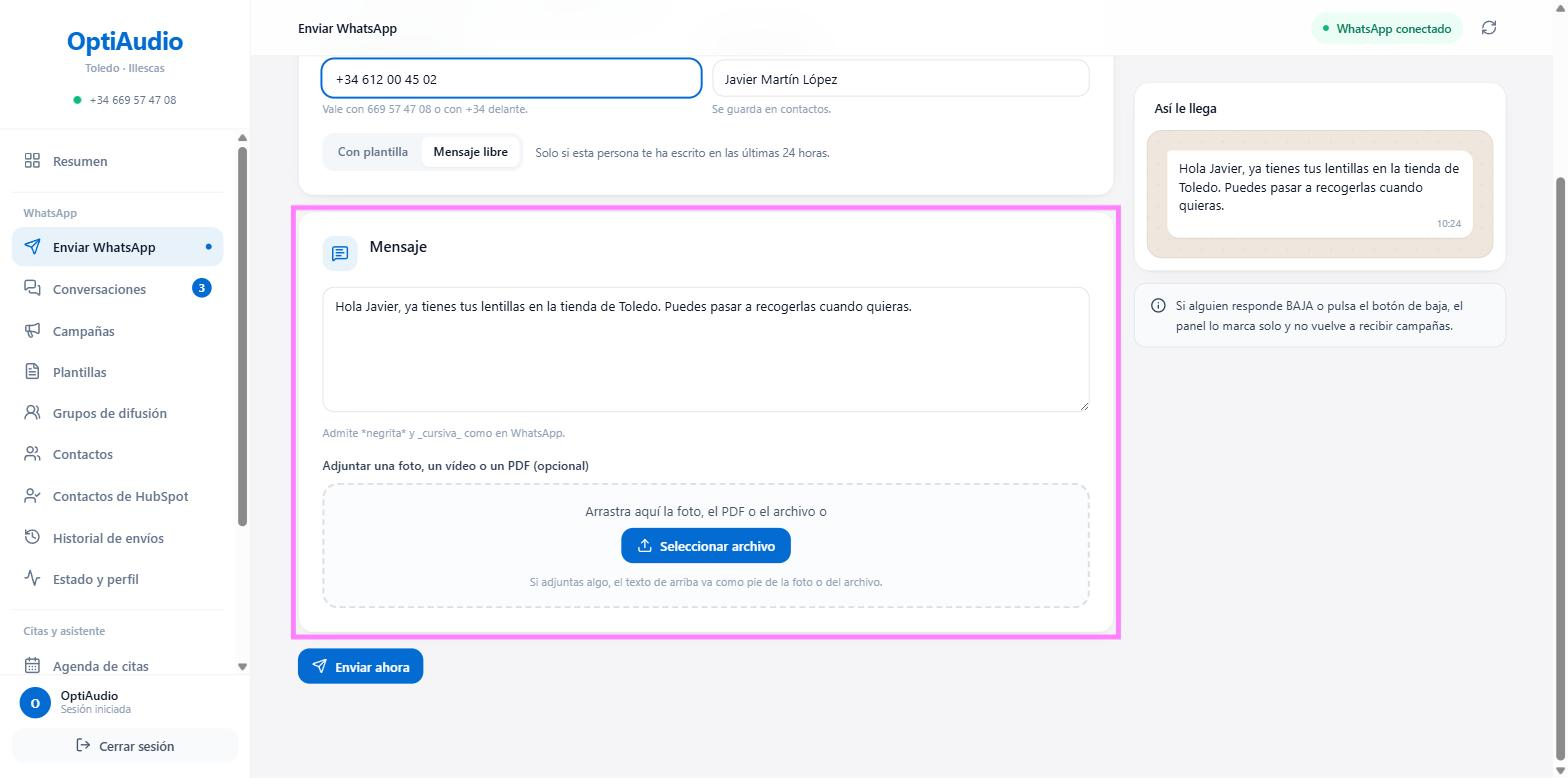
Task: Open Estado y perfil activity icon
Action: pyautogui.click(x=32, y=579)
